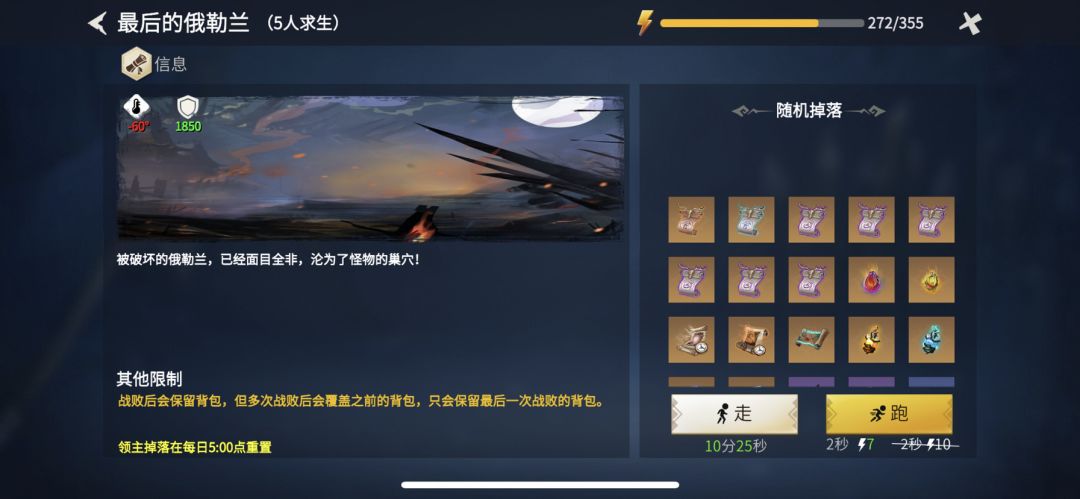The width and height of the screenshot is (1080, 499).
Task: Select the white scroll with clock item
Action: click(692, 340)
